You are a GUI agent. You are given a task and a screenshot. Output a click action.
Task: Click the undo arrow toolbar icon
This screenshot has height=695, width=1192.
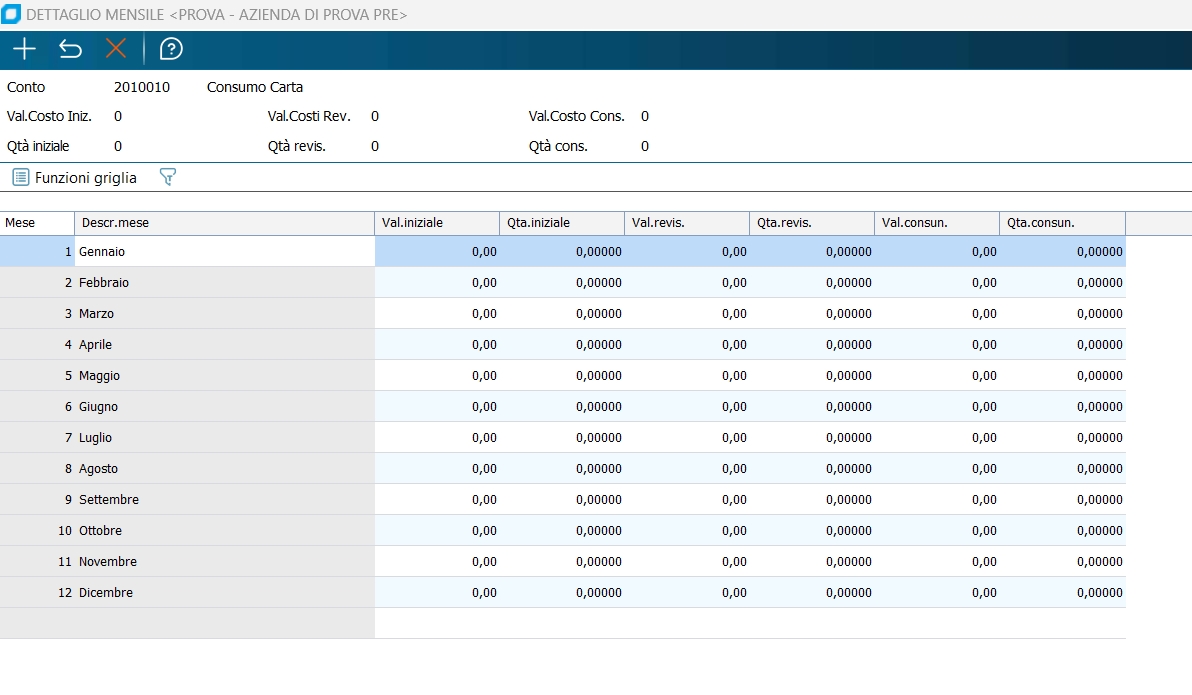pos(70,49)
